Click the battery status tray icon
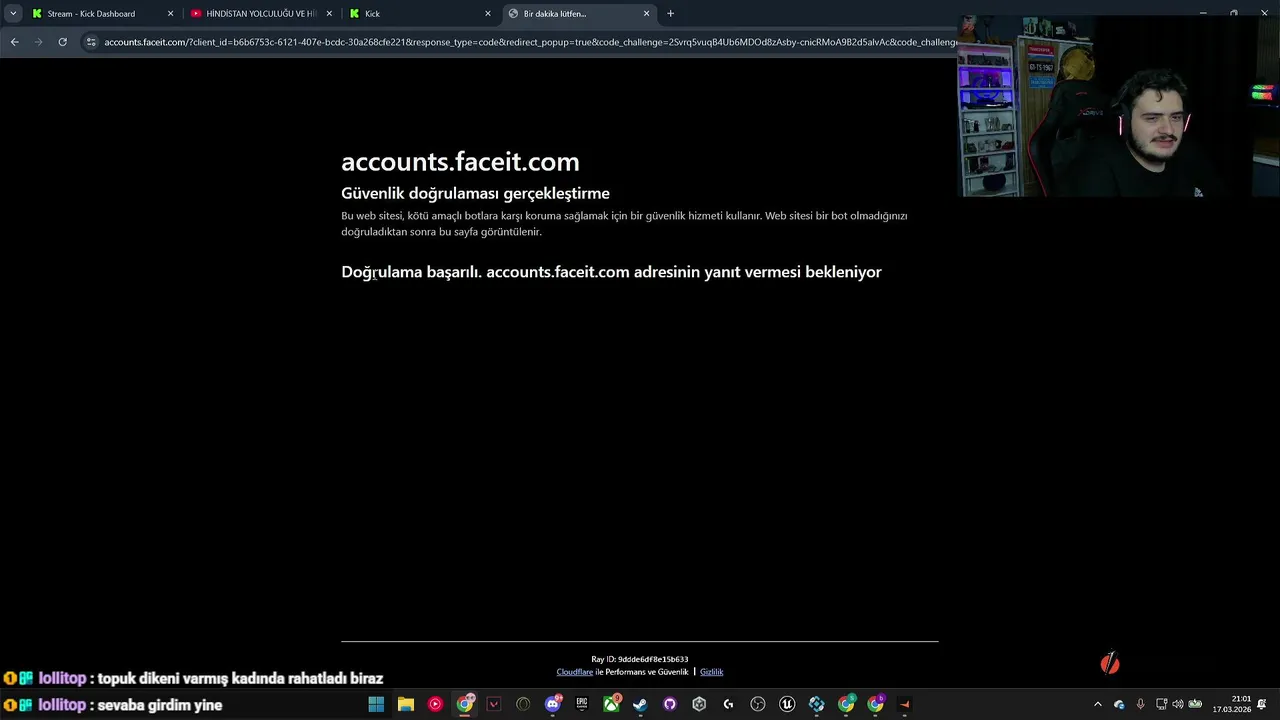This screenshot has width=1280, height=720. 1195,704
